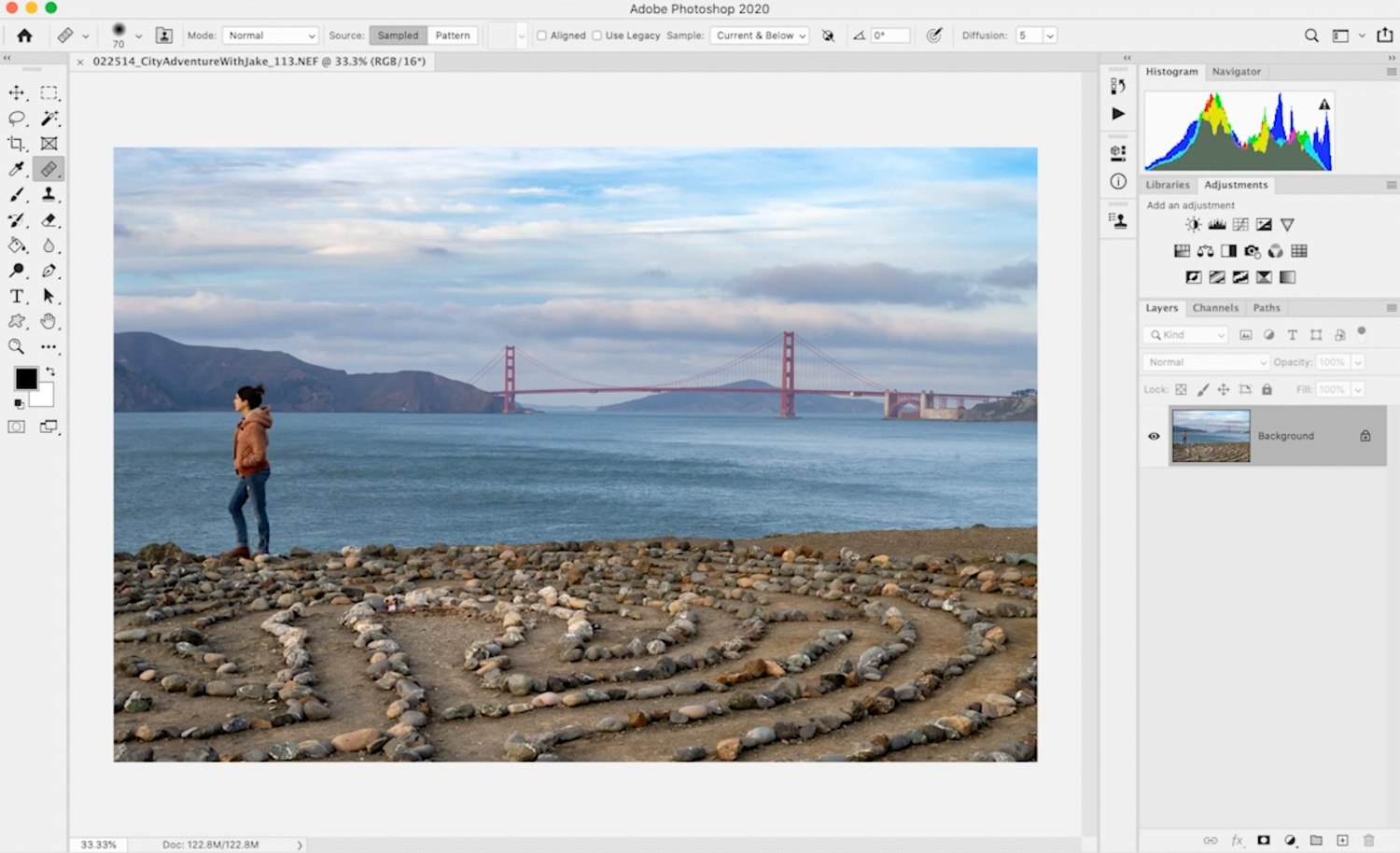Viewport: 1400px width, 853px height.
Task: Open the layer blend mode dropdown
Action: (x=1206, y=362)
